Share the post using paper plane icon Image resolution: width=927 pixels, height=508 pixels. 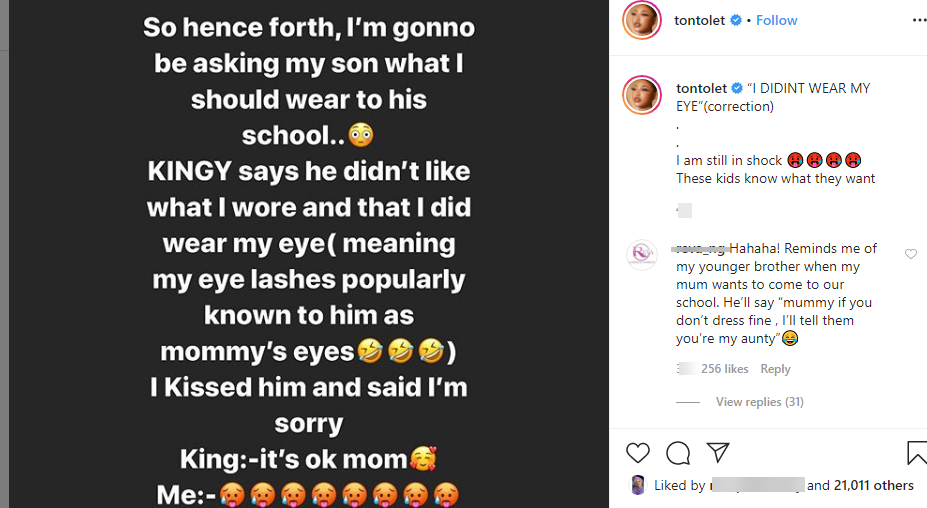[718, 453]
